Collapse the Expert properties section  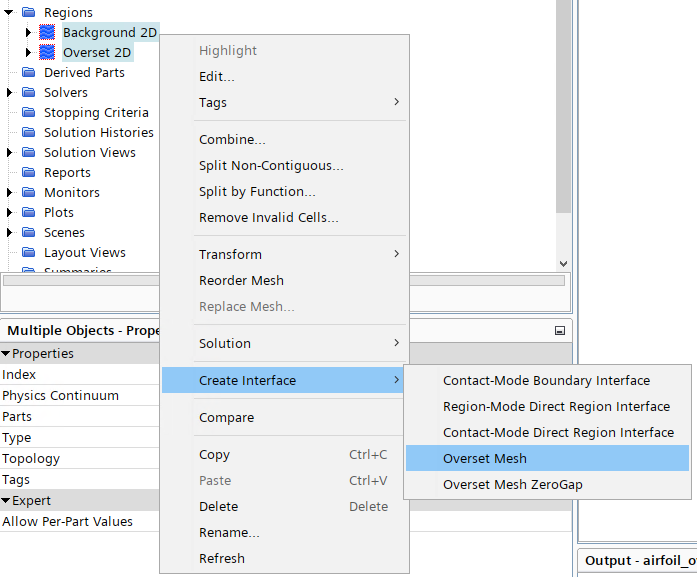coord(6,500)
